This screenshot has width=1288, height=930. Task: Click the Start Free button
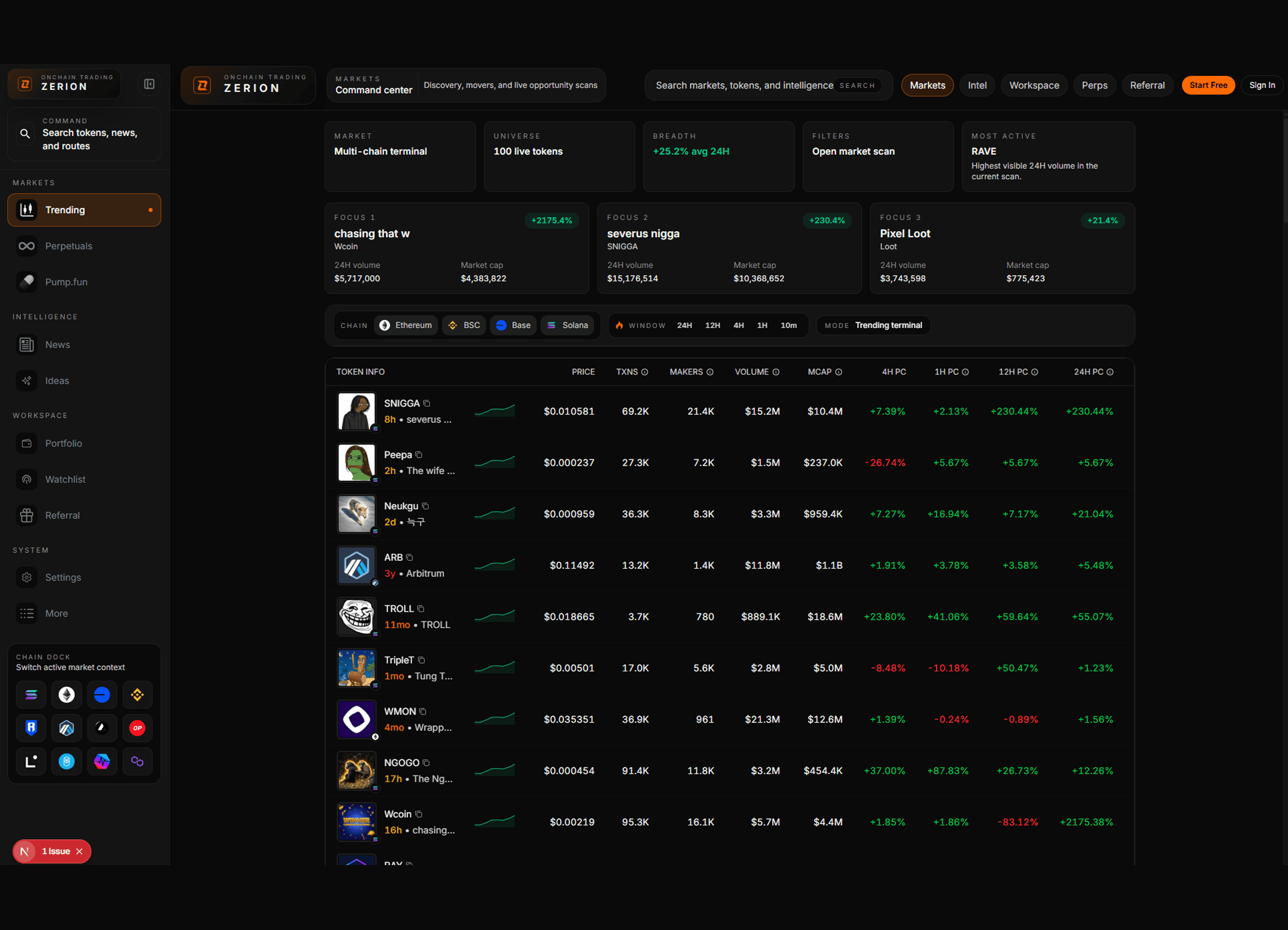tap(1207, 85)
